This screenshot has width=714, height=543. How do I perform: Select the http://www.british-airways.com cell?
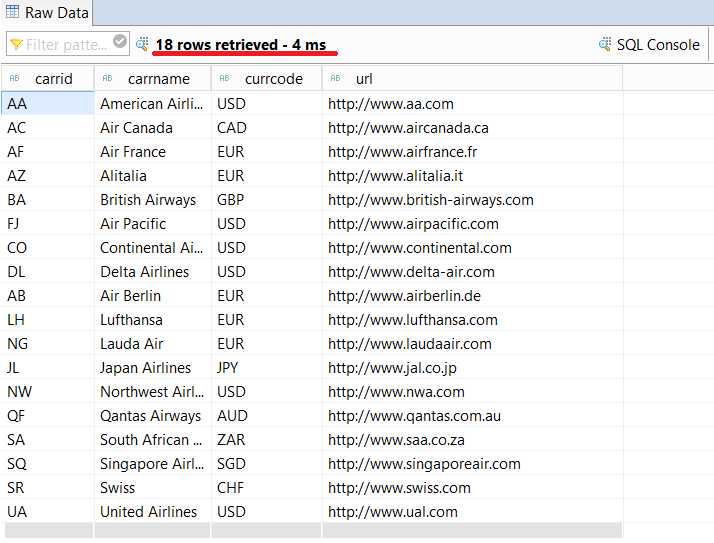472,200
